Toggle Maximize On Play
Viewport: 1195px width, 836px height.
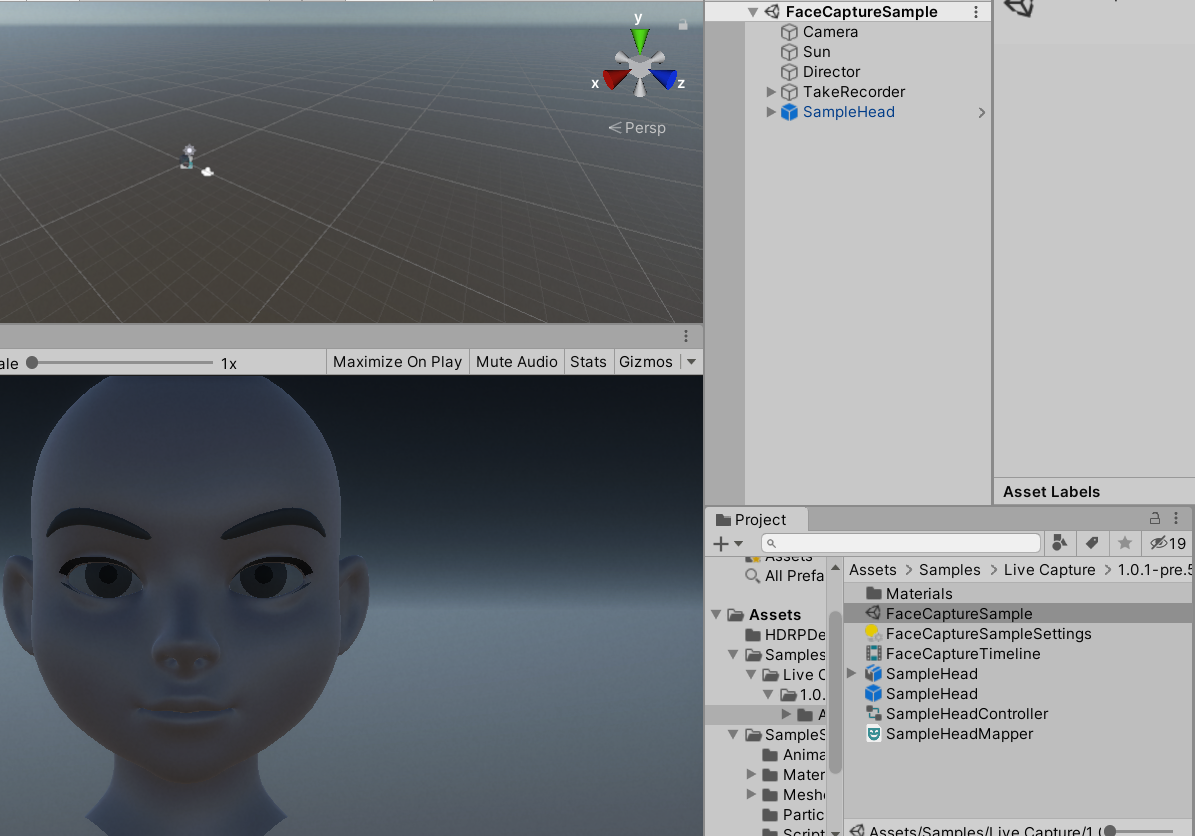[x=397, y=362]
